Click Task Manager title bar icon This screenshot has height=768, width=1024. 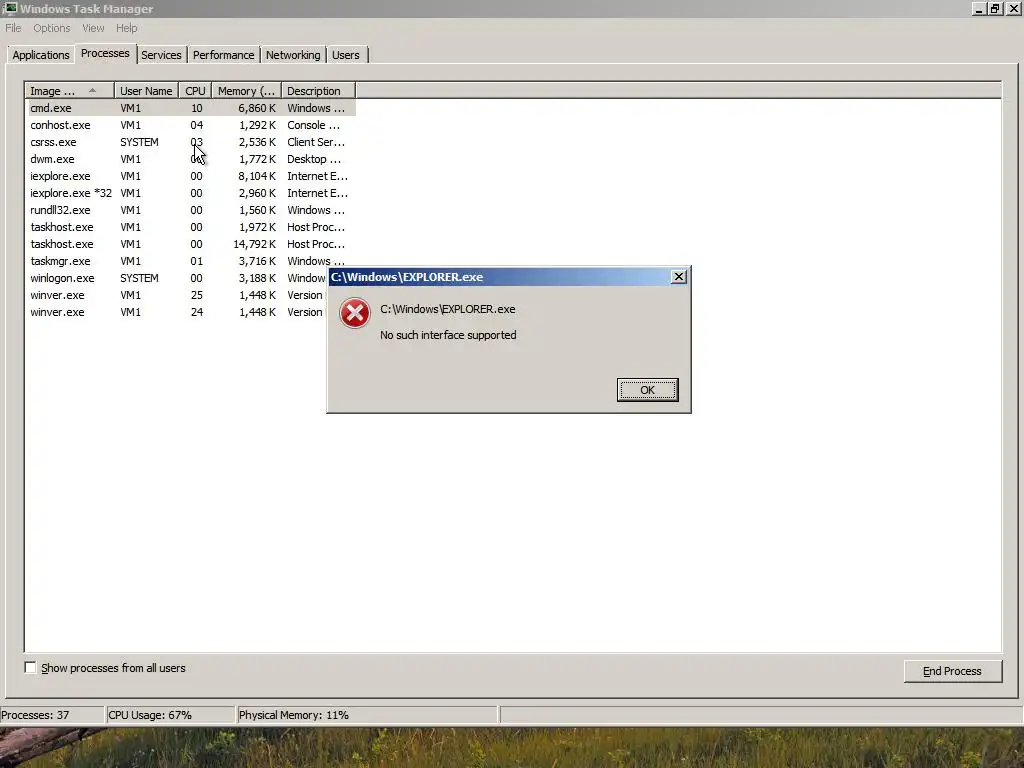10,8
